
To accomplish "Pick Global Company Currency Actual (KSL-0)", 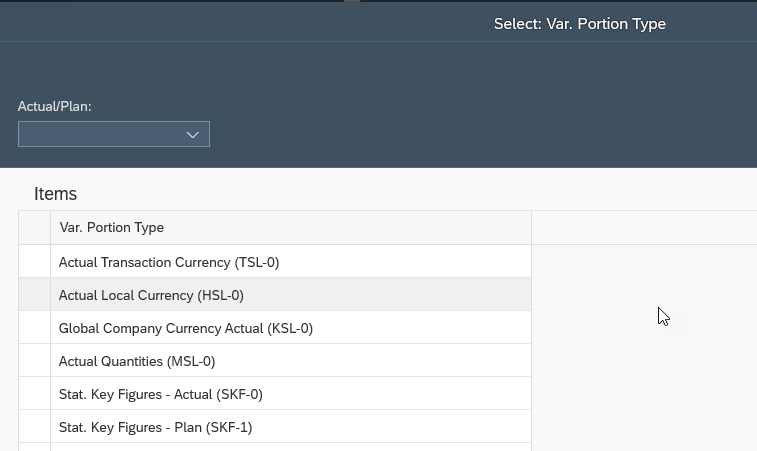I will [x=186, y=328].
